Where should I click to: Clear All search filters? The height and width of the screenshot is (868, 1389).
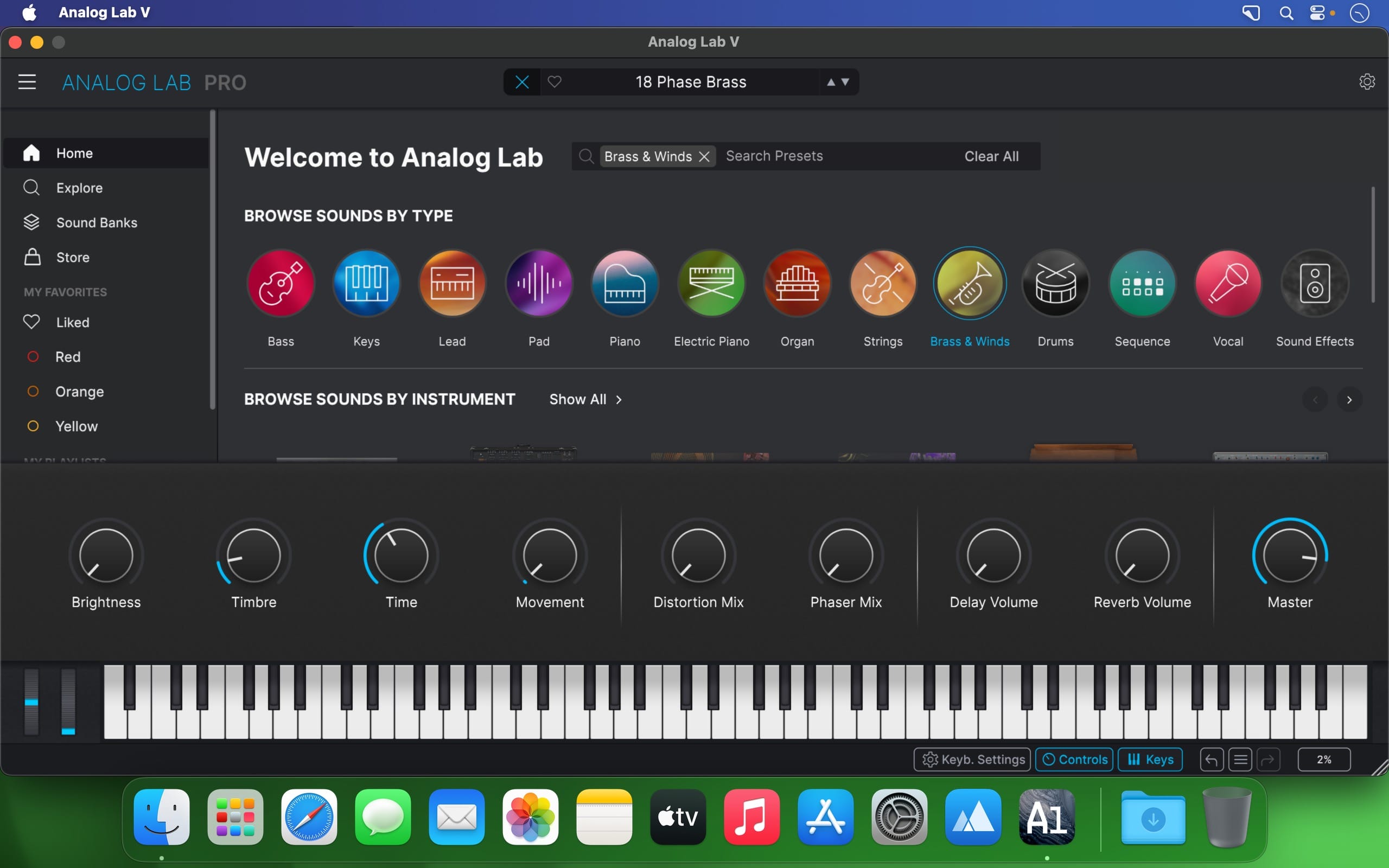pyautogui.click(x=991, y=156)
